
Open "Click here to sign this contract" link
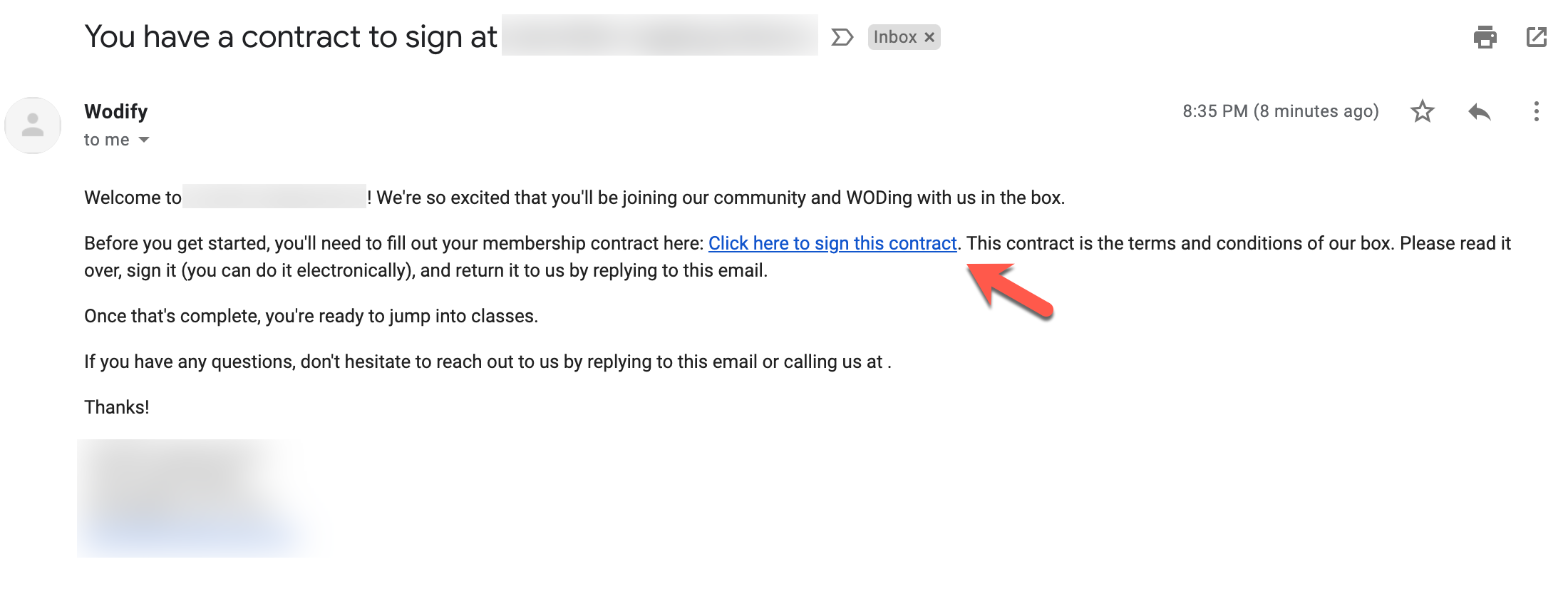[x=832, y=243]
